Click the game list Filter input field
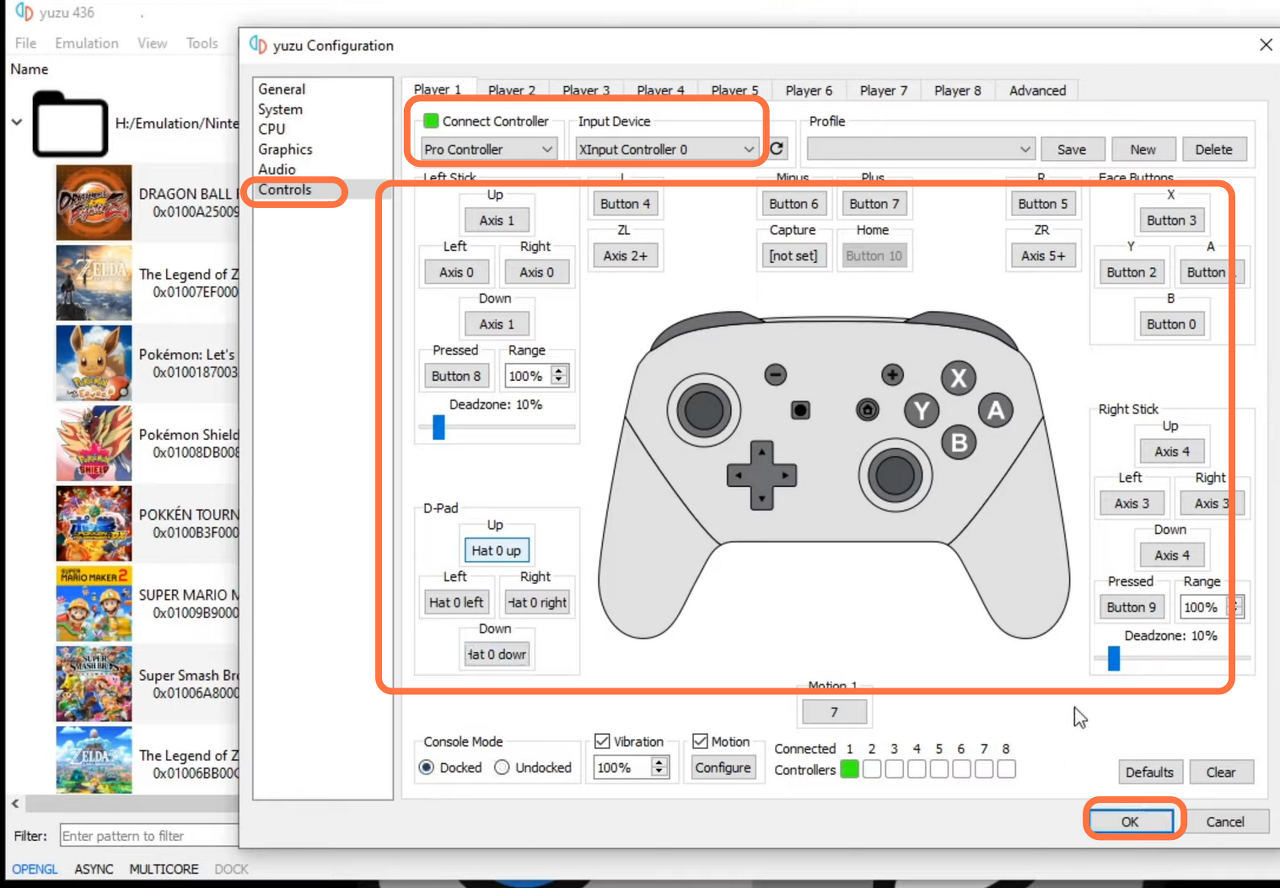Screen dimensions: 1280x888 pos(148,836)
